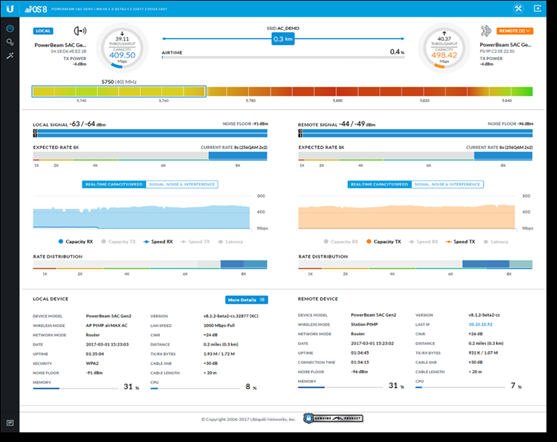Click the local LAN speed 1000 Mbps-Full value
Screen dimensions: 557x442
pos(219,325)
